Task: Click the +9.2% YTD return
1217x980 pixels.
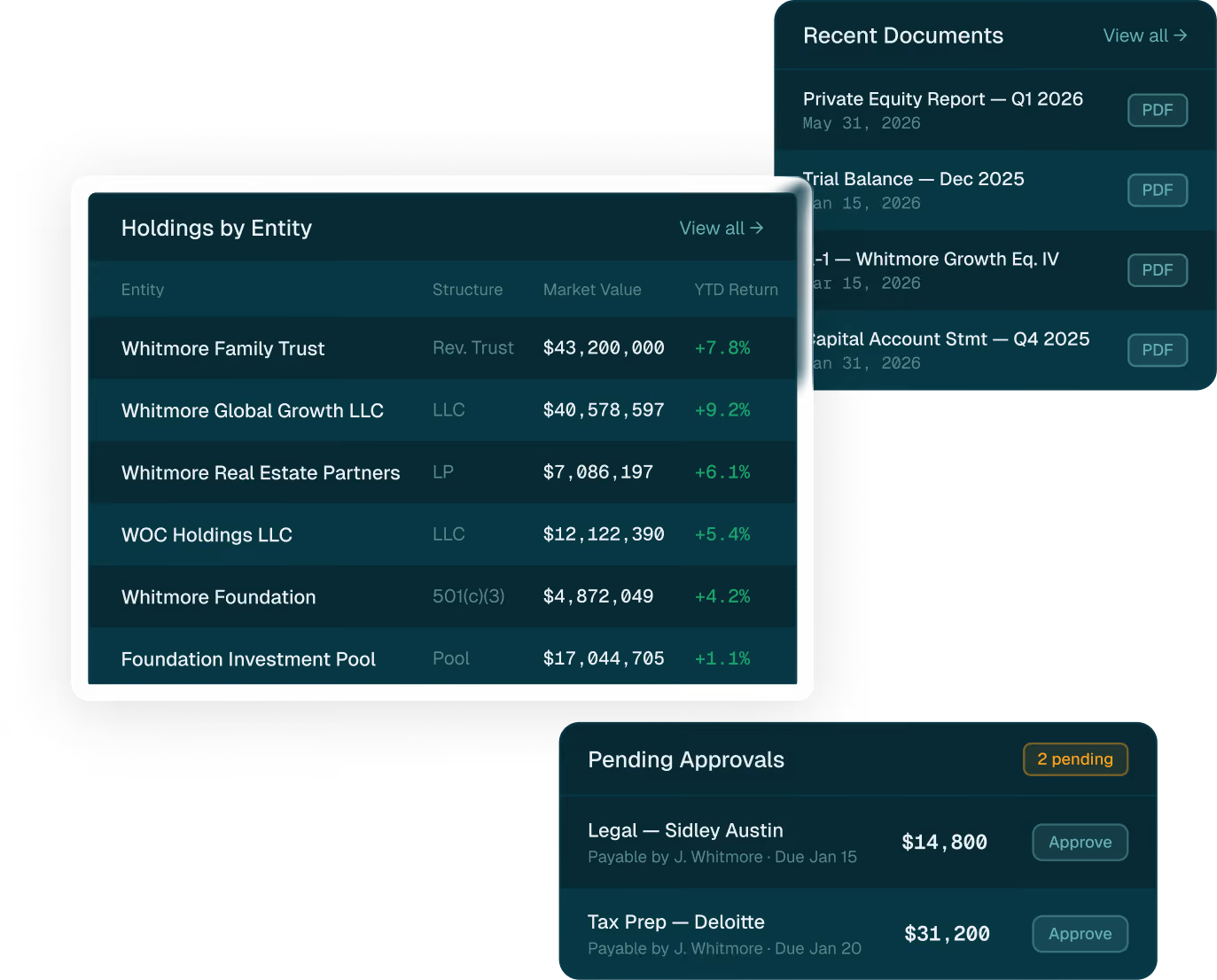Action: point(722,410)
